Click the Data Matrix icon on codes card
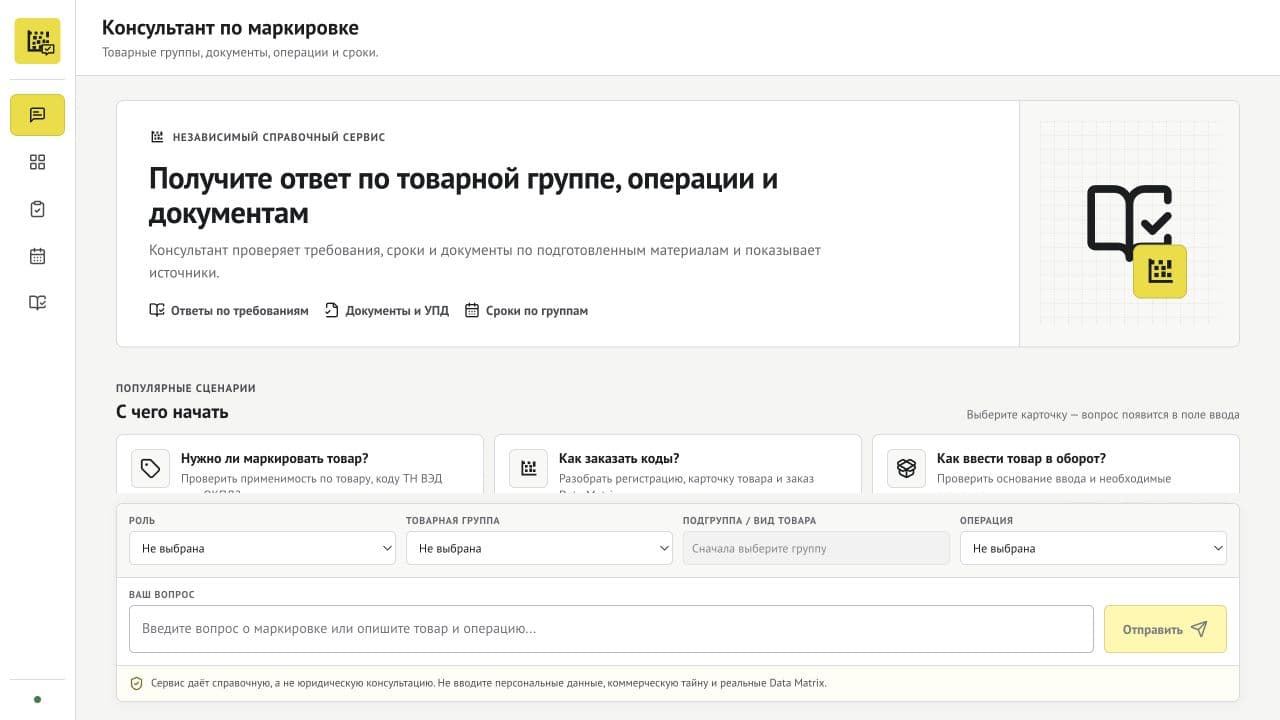This screenshot has width=1280, height=720. pyautogui.click(x=528, y=468)
